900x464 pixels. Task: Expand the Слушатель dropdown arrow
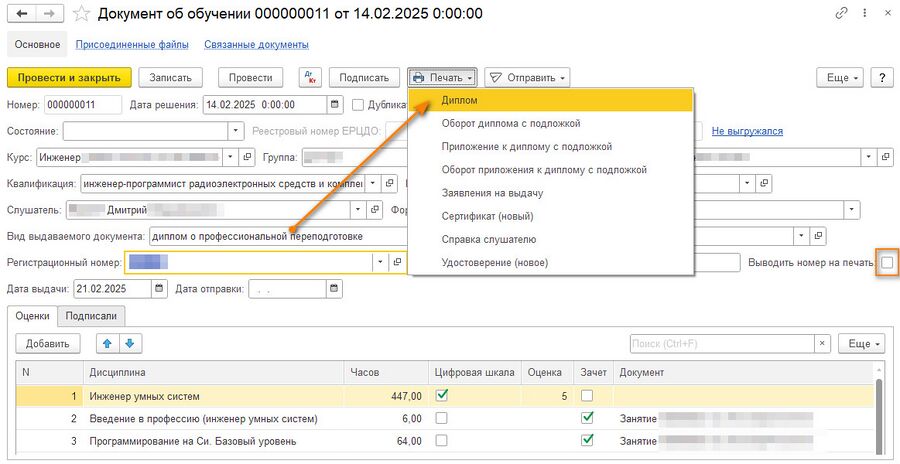tap(359, 210)
